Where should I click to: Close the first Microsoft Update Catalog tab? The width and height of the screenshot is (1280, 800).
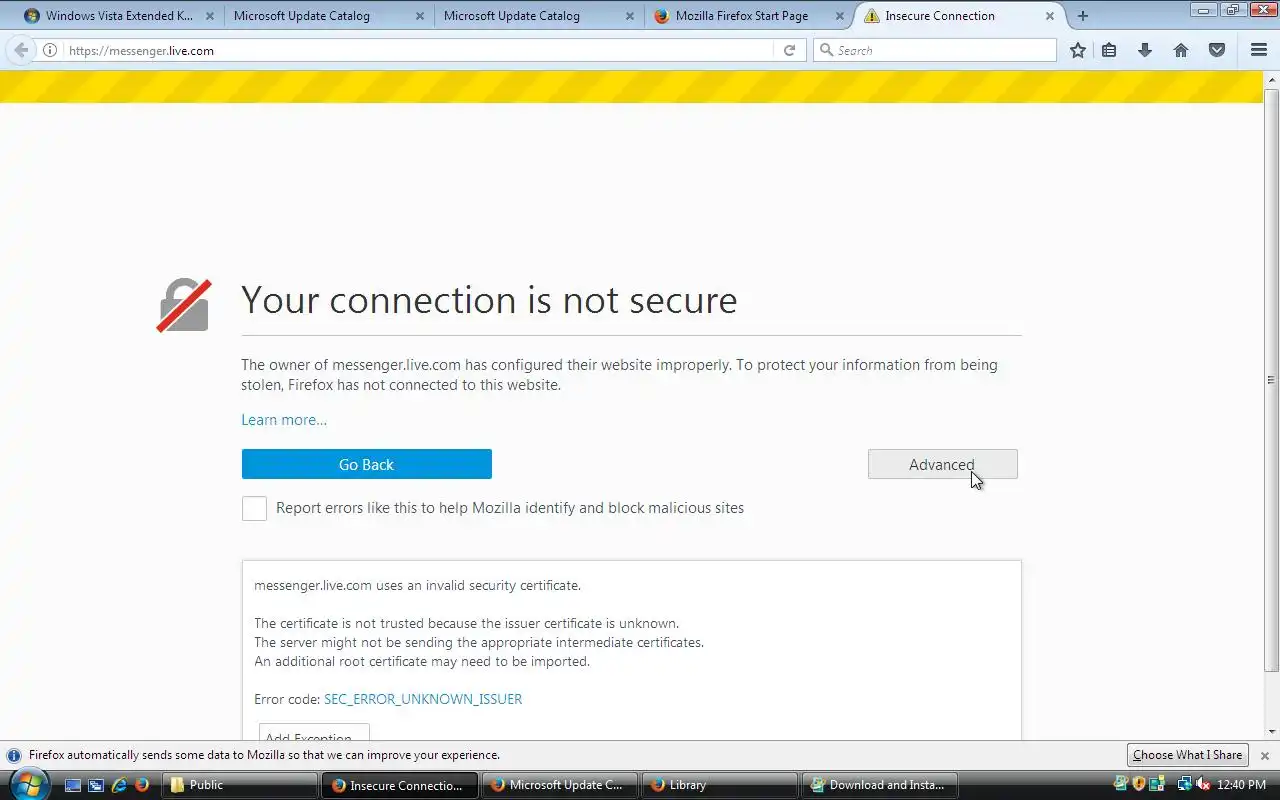pyautogui.click(x=420, y=16)
